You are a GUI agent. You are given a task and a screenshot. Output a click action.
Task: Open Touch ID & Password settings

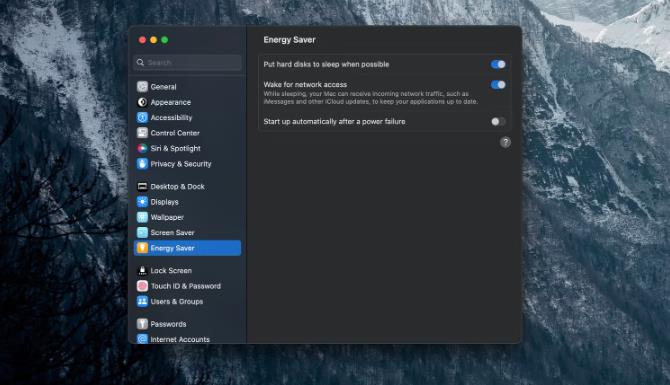pos(185,286)
